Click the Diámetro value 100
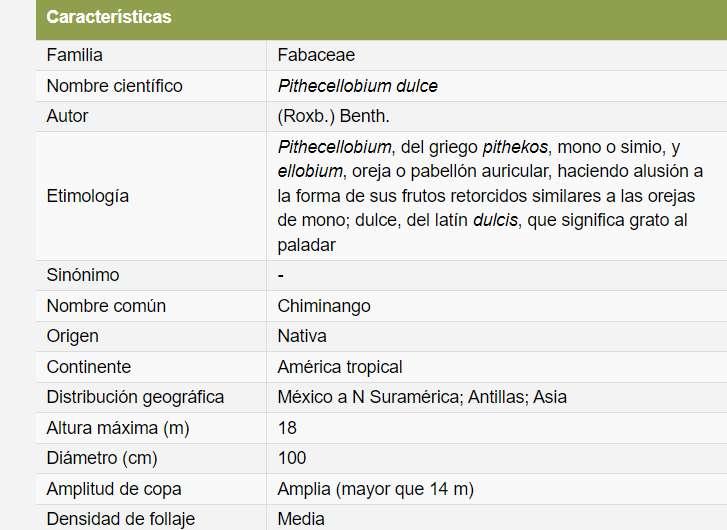 click(292, 458)
